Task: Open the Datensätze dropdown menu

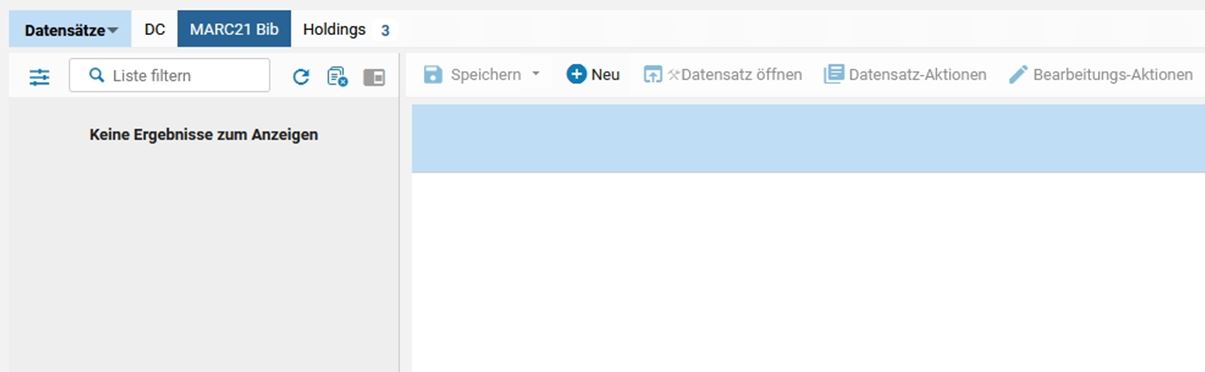Action: pyautogui.click(x=70, y=30)
